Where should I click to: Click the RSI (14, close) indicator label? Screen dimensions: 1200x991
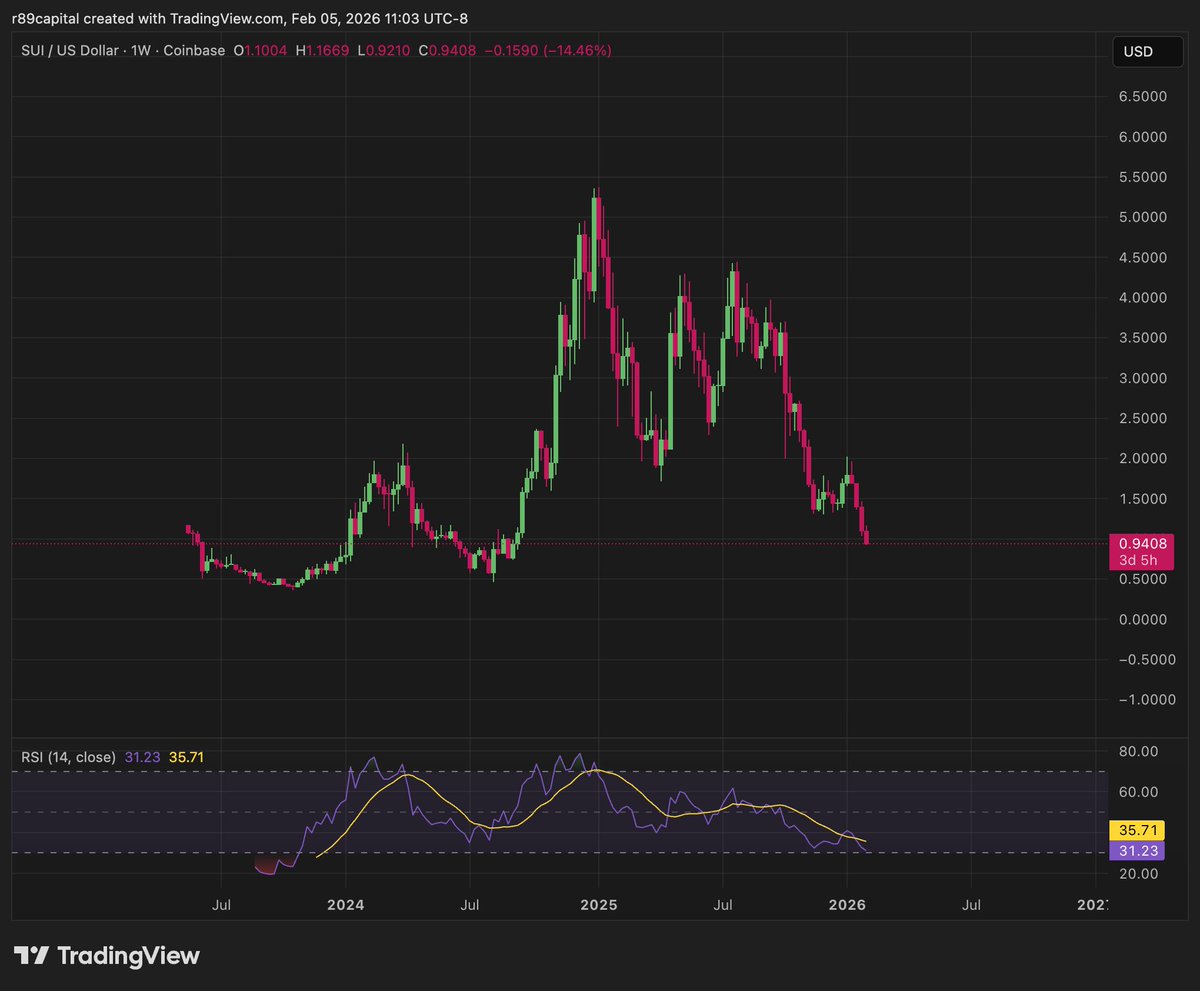pyautogui.click(x=68, y=757)
